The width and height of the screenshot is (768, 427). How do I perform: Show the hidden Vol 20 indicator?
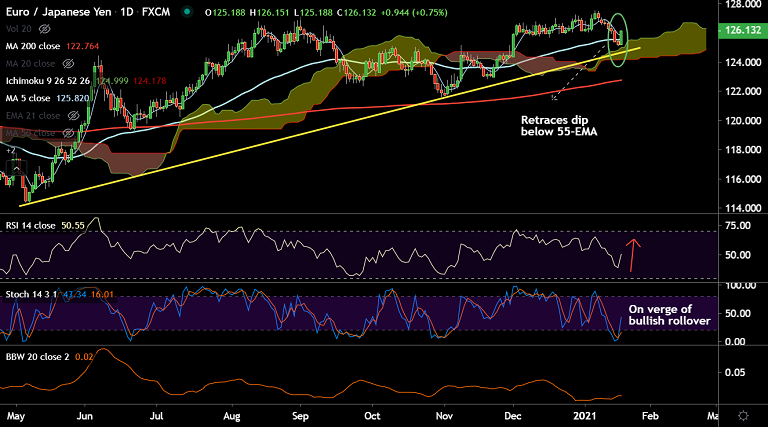pos(45,29)
